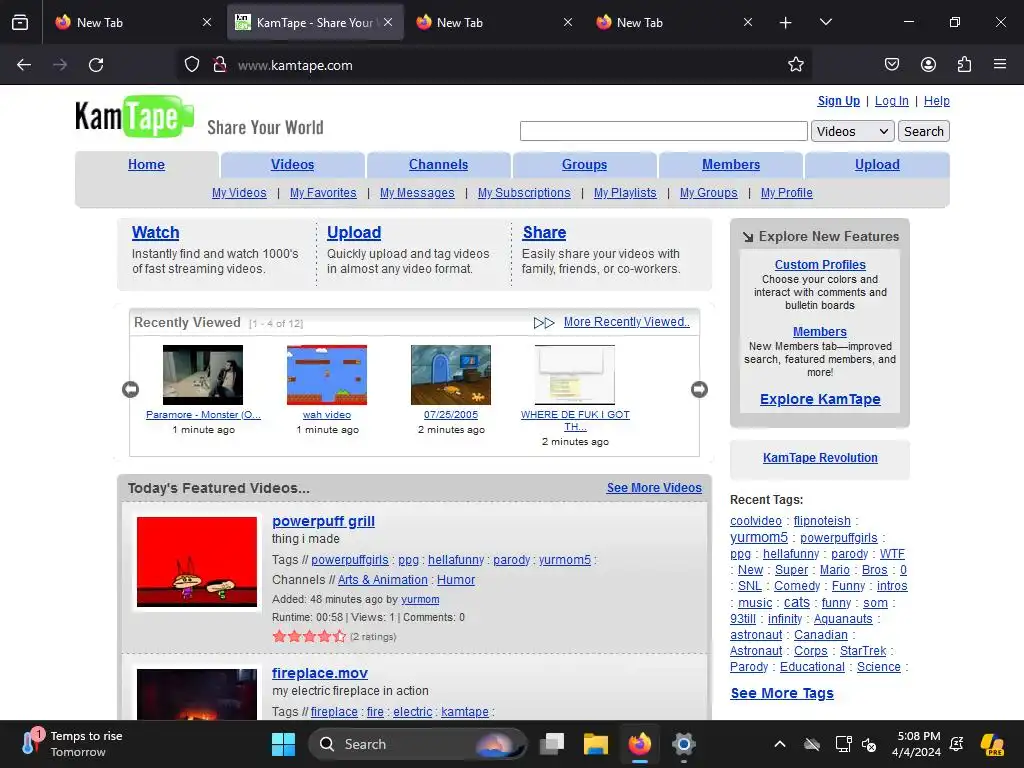The image size is (1024, 768).
Task: Click the Search button
Action: click(923, 131)
